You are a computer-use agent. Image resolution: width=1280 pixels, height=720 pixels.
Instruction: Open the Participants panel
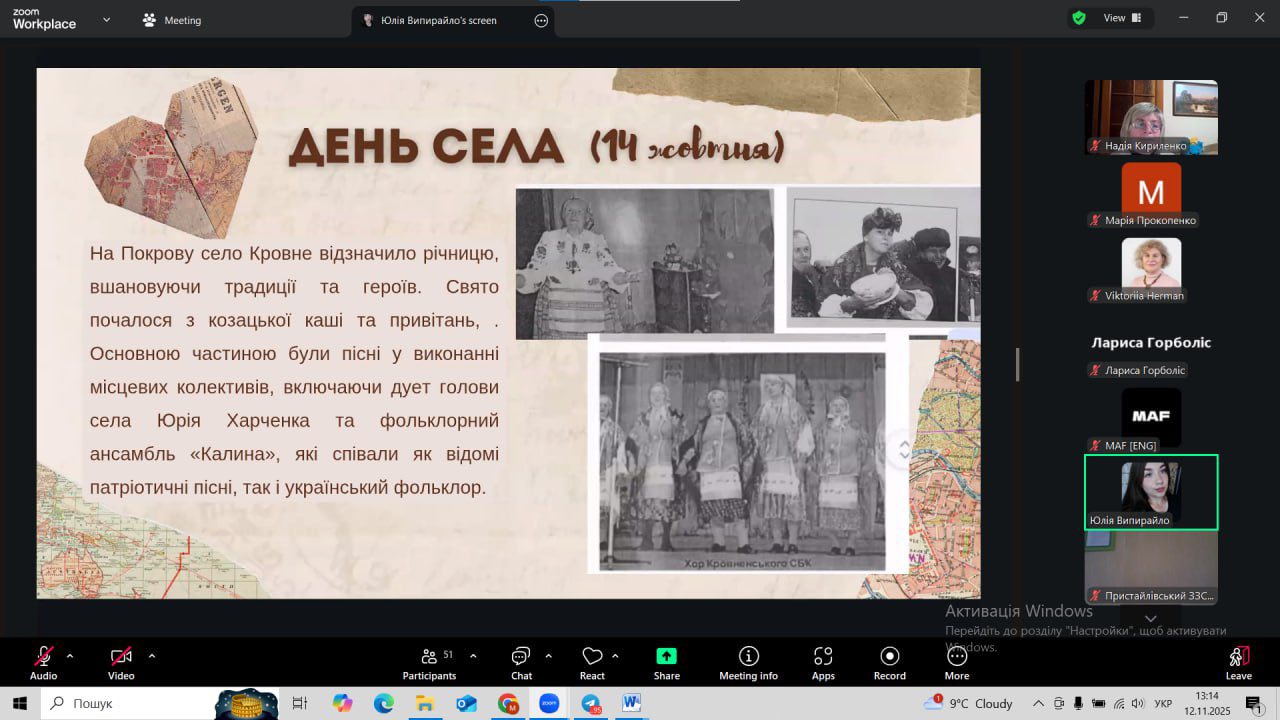coord(429,662)
